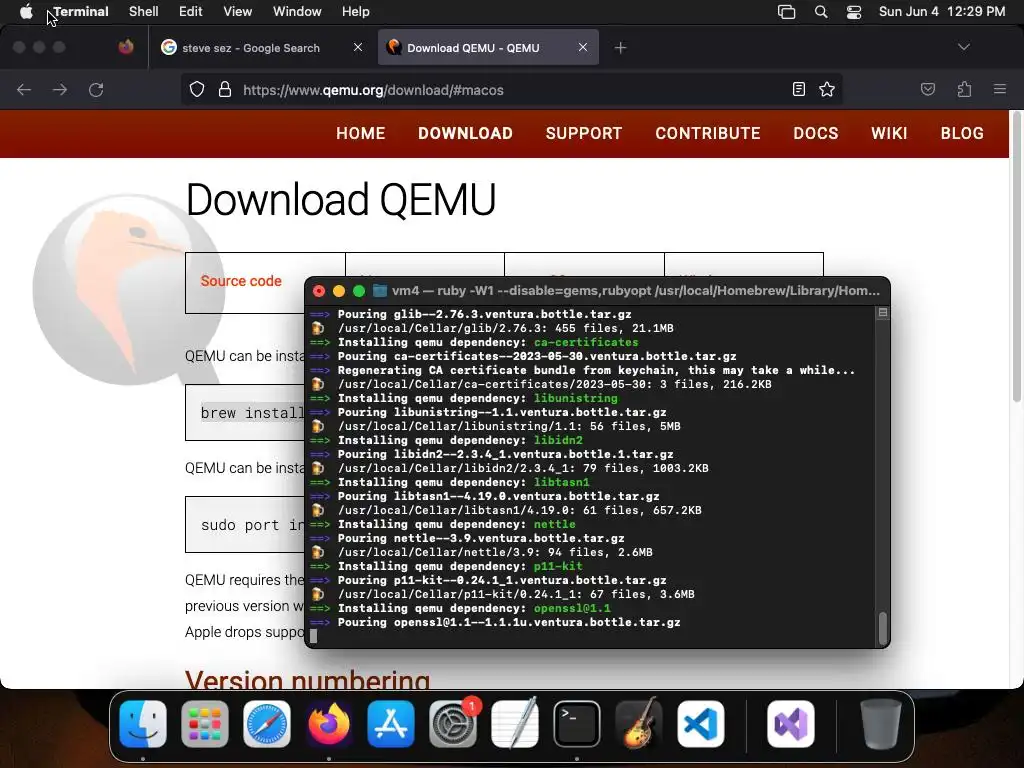Go to QEMU HOME page
Screen dimensions: 1024x768
click(x=360, y=133)
